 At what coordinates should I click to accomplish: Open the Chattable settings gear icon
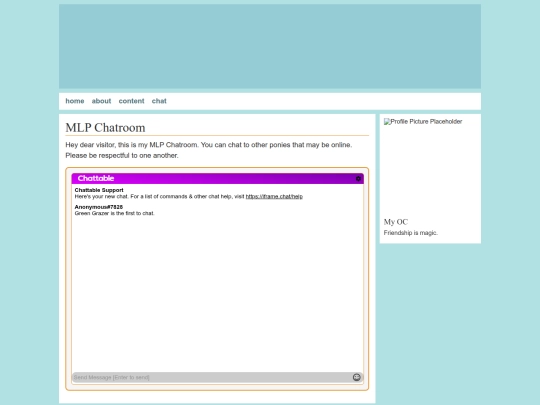click(358, 178)
